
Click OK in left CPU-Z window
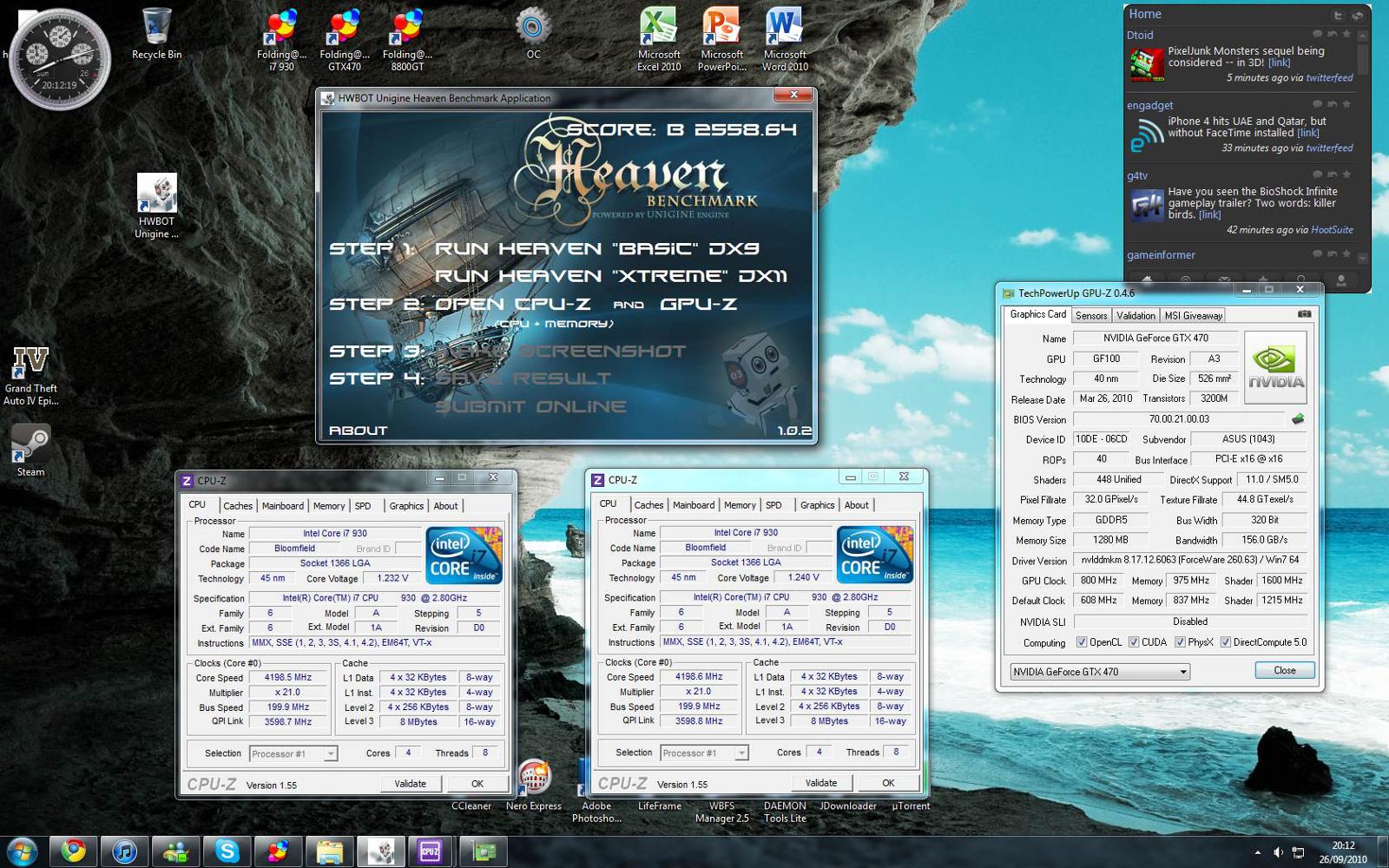click(477, 784)
